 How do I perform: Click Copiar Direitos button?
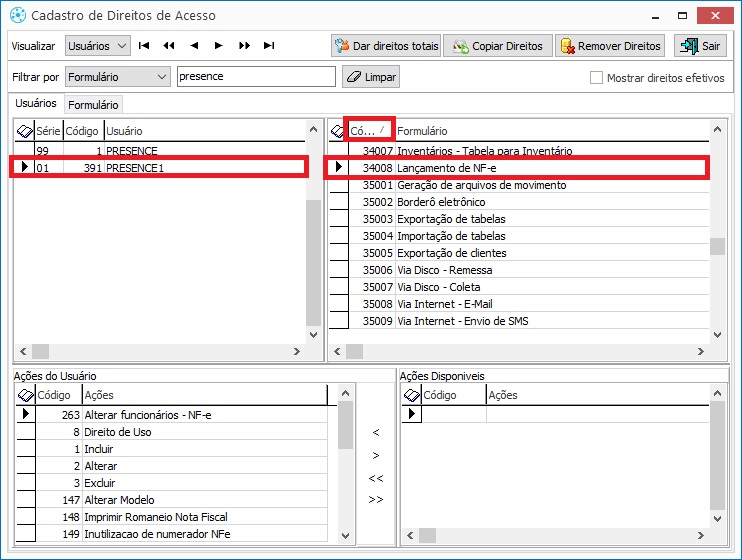[498, 46]
